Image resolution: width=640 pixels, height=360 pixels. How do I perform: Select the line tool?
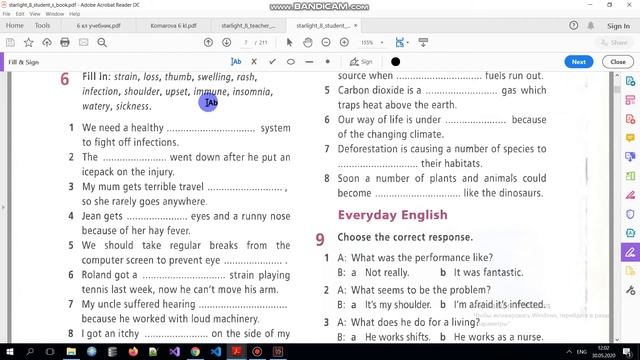click(309, 62)
